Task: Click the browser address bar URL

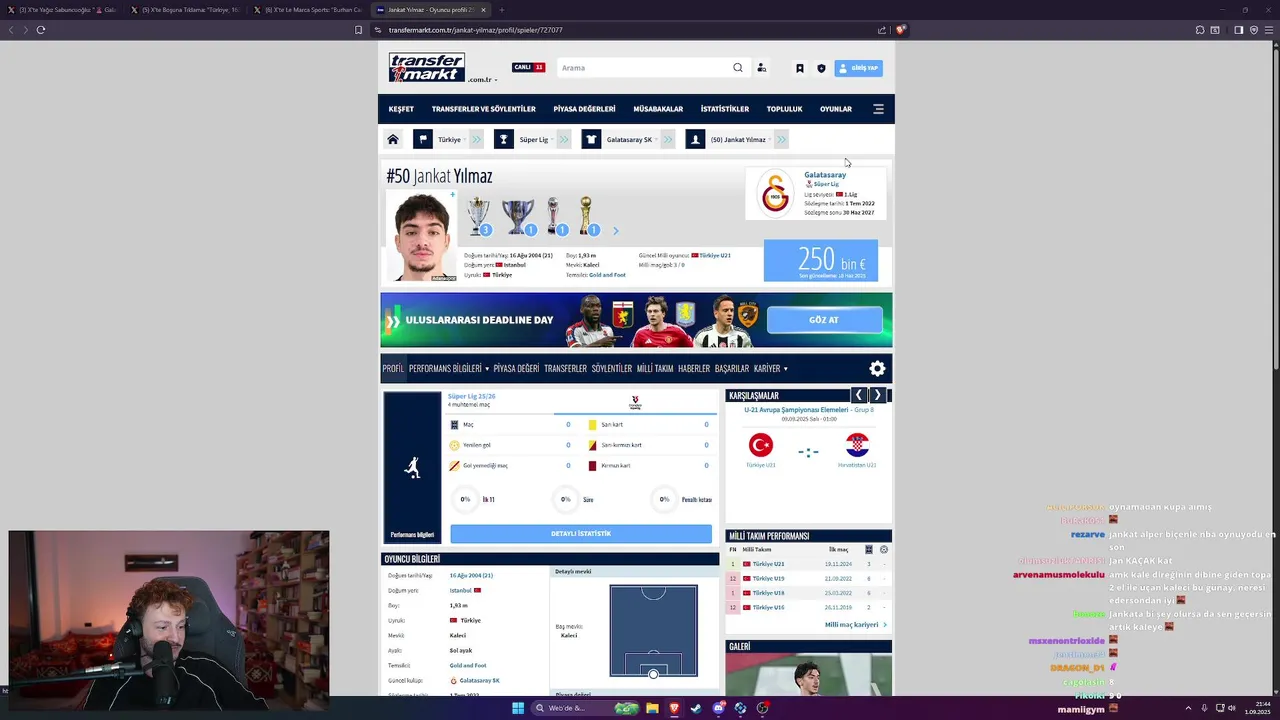Action: (x=475, y=30)
